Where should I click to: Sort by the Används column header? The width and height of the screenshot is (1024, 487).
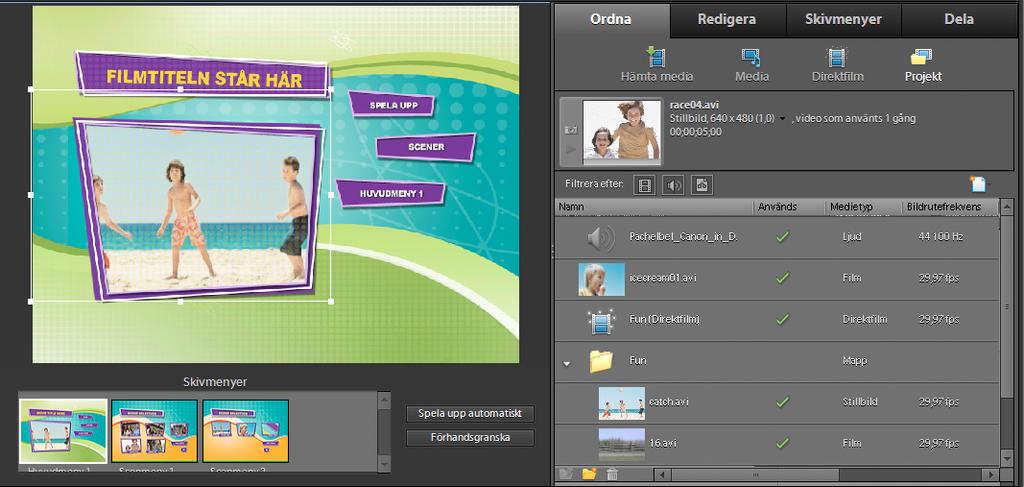pos(789,207)
